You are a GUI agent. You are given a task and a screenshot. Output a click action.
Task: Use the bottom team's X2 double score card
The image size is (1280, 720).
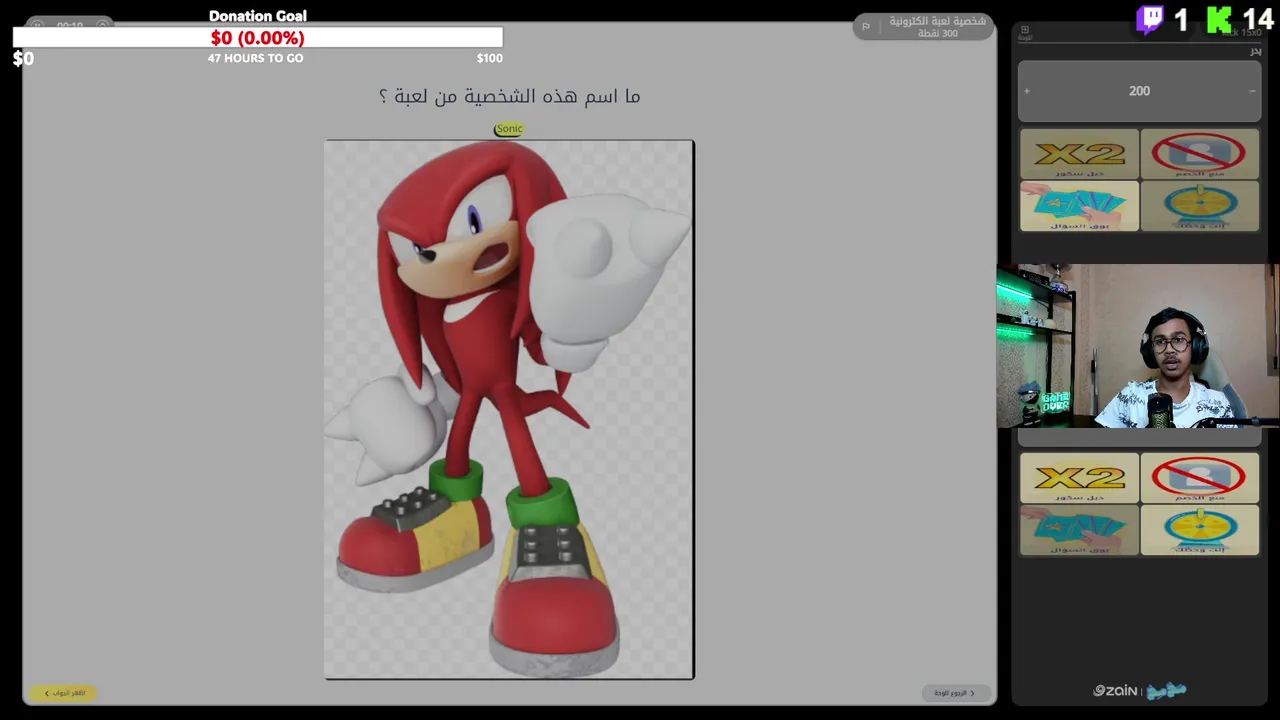1079,478
